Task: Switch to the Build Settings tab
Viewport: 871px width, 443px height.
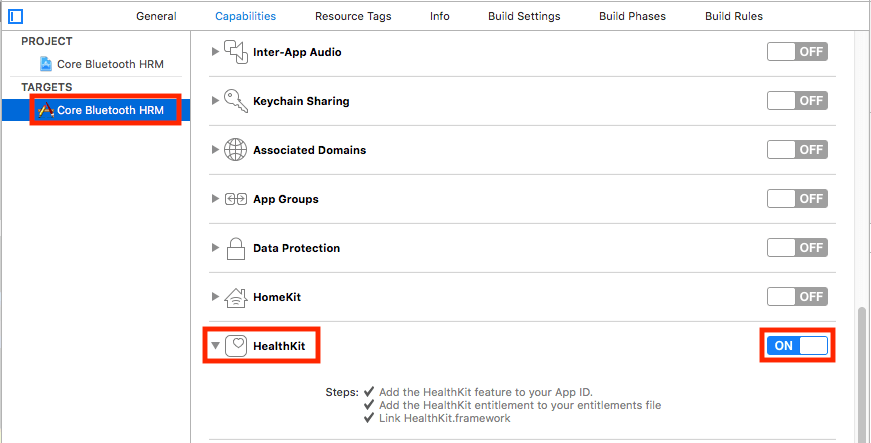Action: click(x=524, y=16)
